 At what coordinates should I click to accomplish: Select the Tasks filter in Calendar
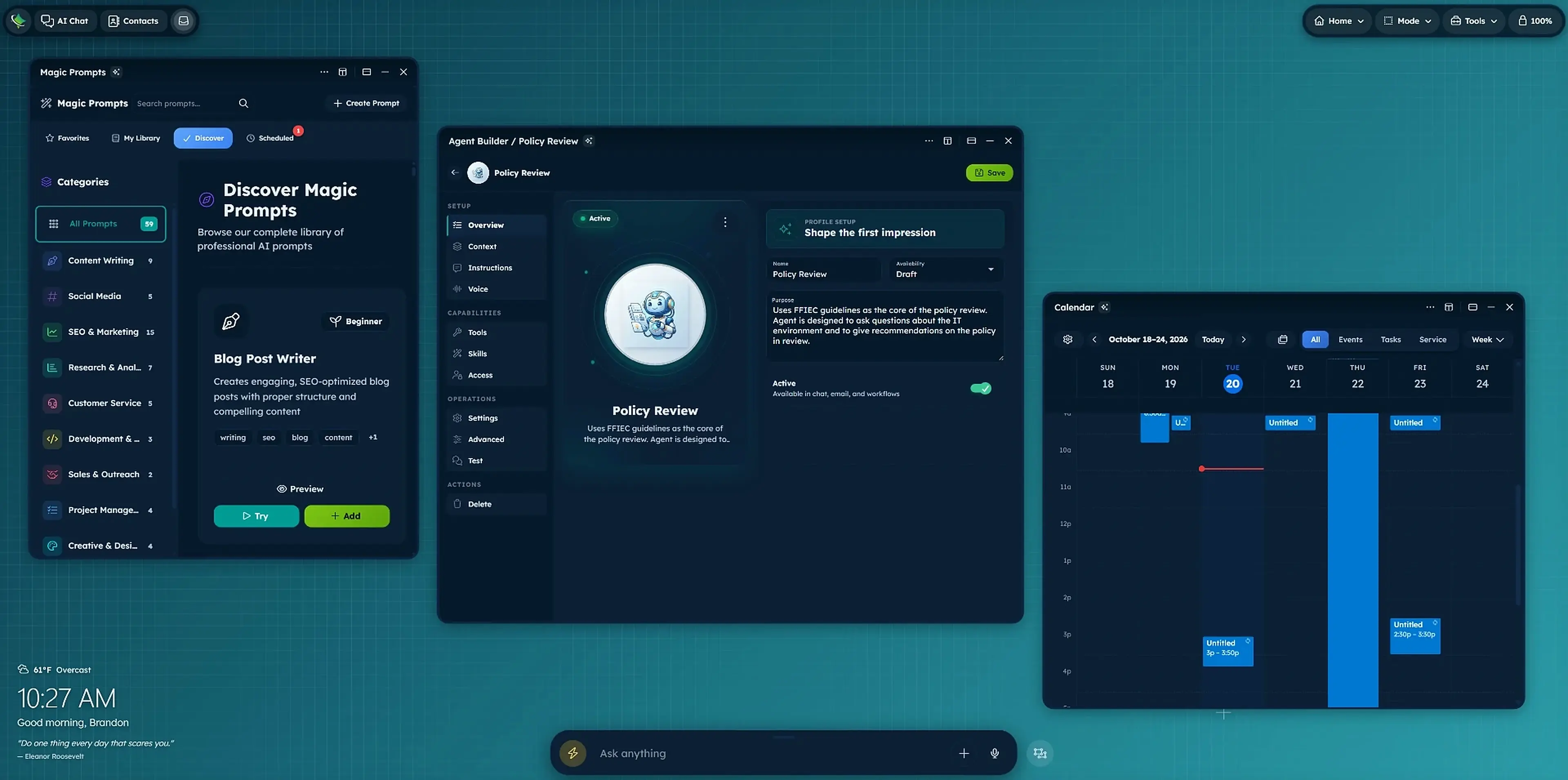(x=1390, y=340)
